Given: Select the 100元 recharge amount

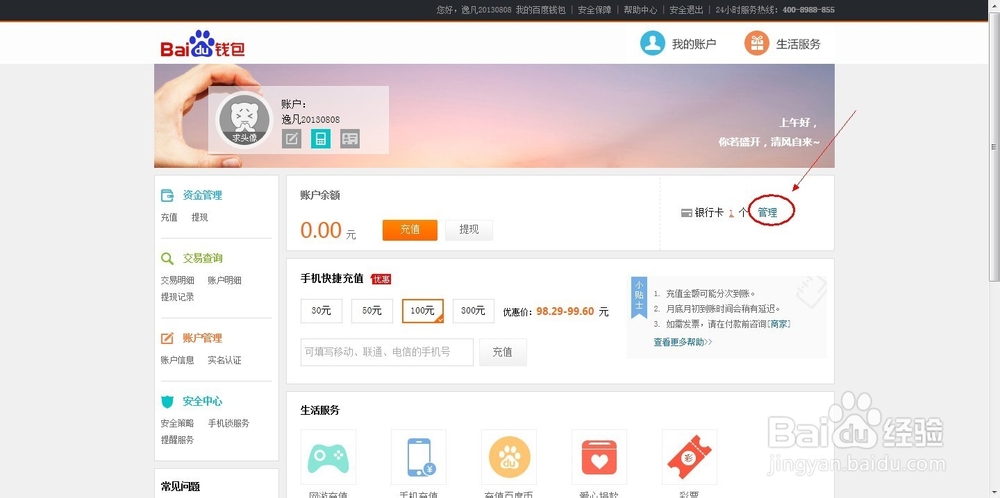Looking at the screenshot, I should click(423, 311).
